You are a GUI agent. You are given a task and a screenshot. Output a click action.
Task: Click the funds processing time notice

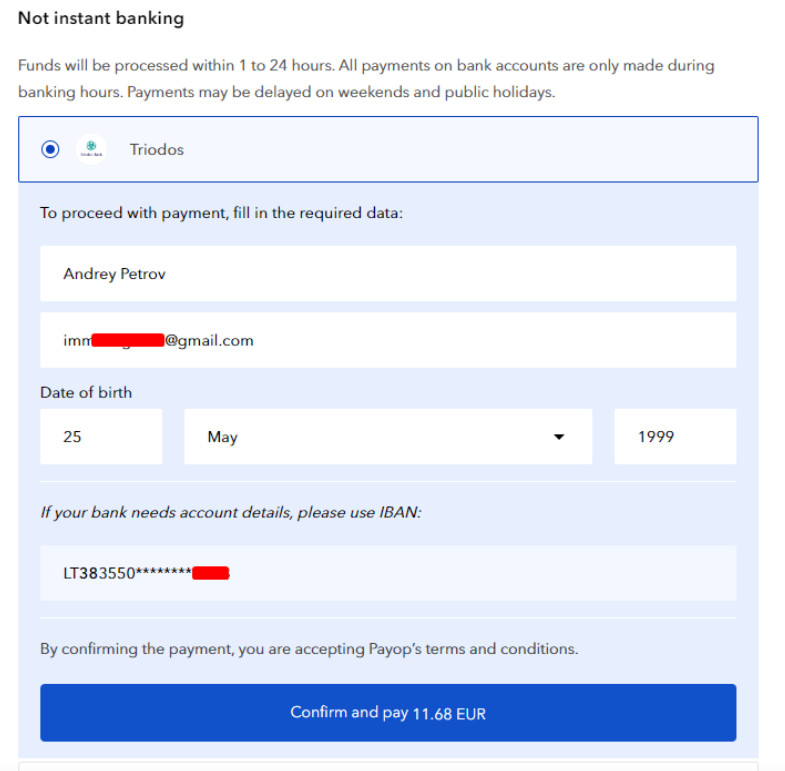[x=366, y=79]
